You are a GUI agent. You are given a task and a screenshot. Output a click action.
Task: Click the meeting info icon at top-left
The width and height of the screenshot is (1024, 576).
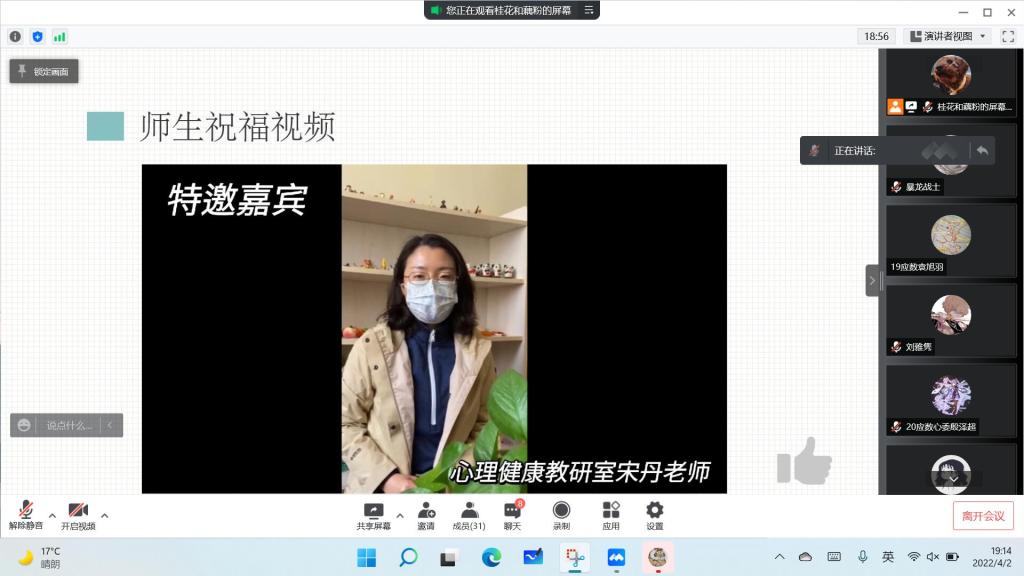pos(15,36)
